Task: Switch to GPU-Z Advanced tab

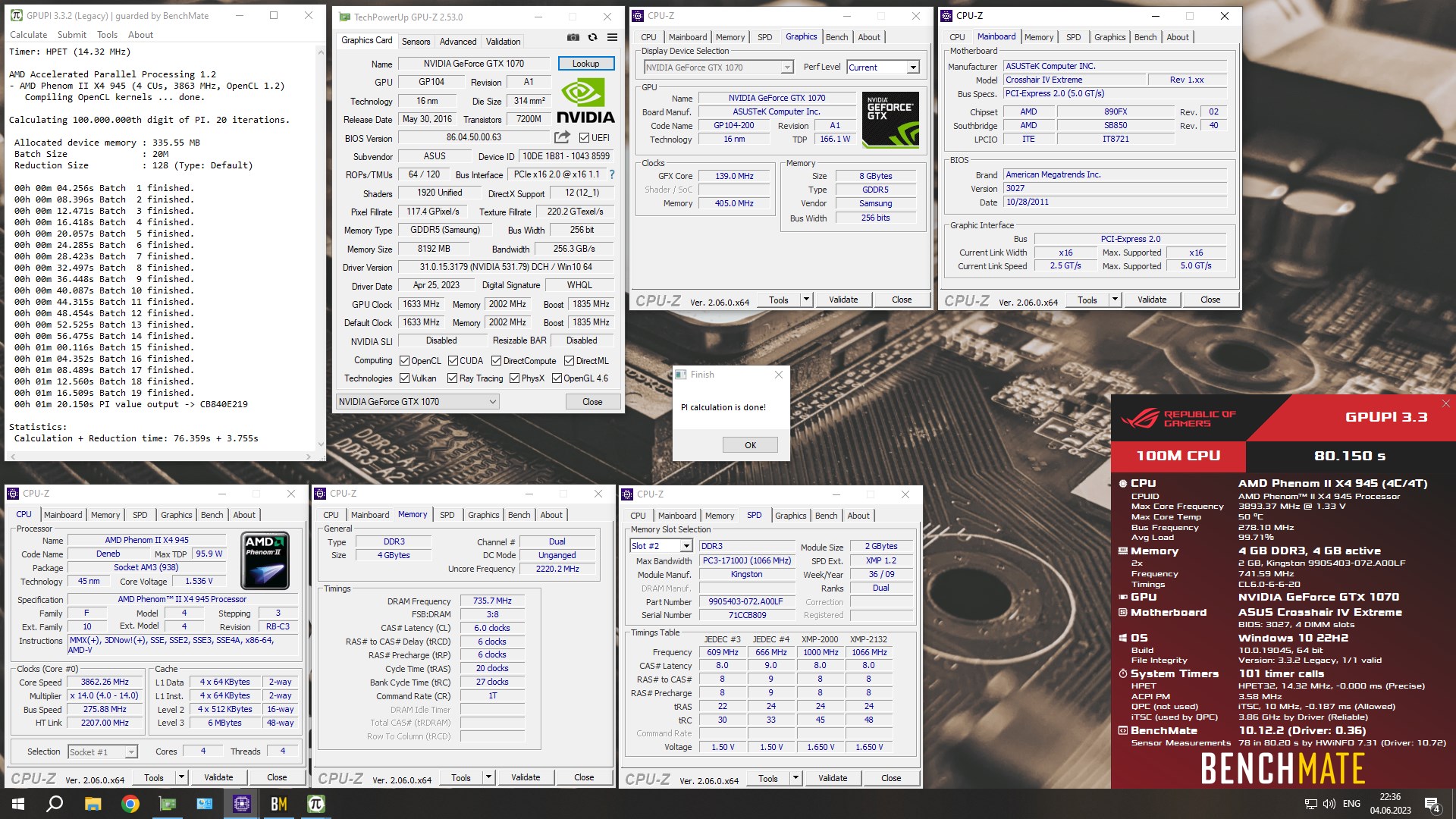Action: [x=458, y=42]
